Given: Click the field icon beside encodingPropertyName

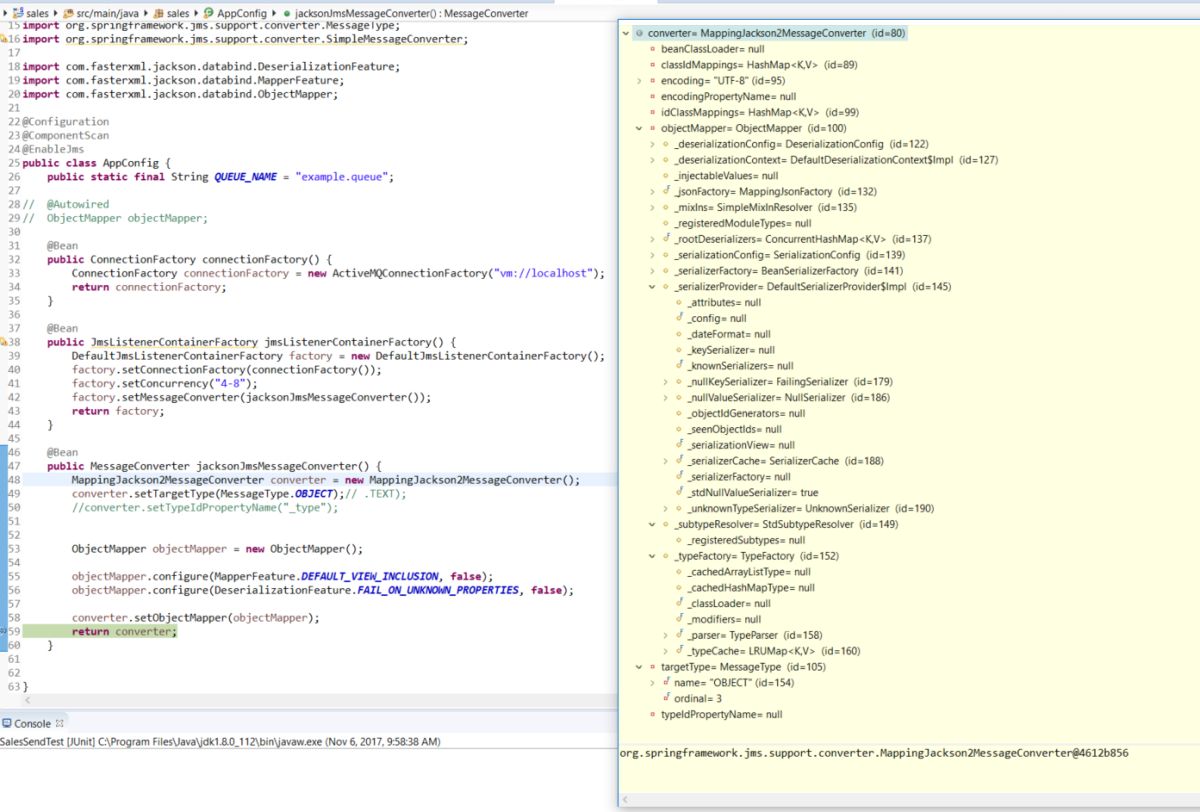Looking at the screenshot, I should (x=653, y=97).
